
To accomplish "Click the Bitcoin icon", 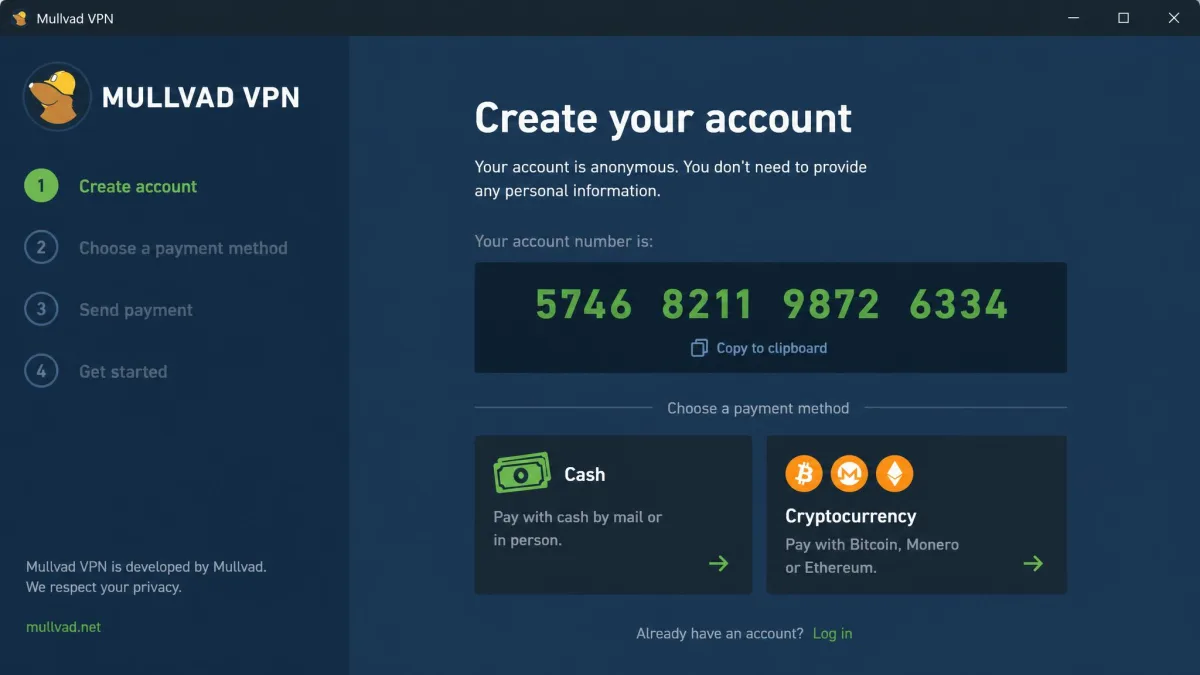I will point(804,474).
